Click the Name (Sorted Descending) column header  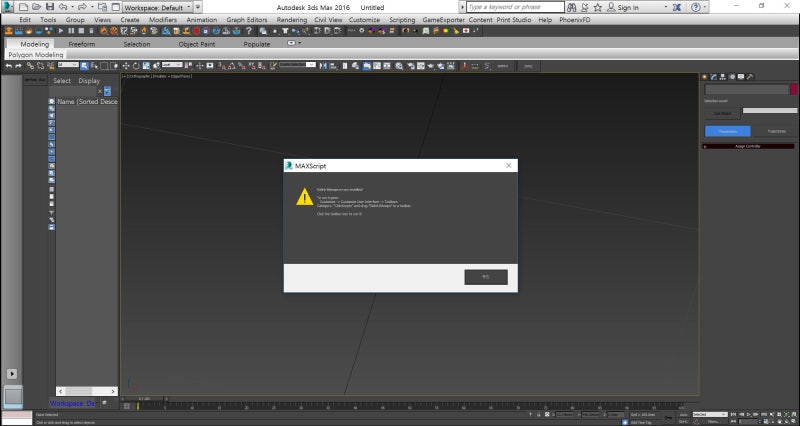(x=87, y=102)
